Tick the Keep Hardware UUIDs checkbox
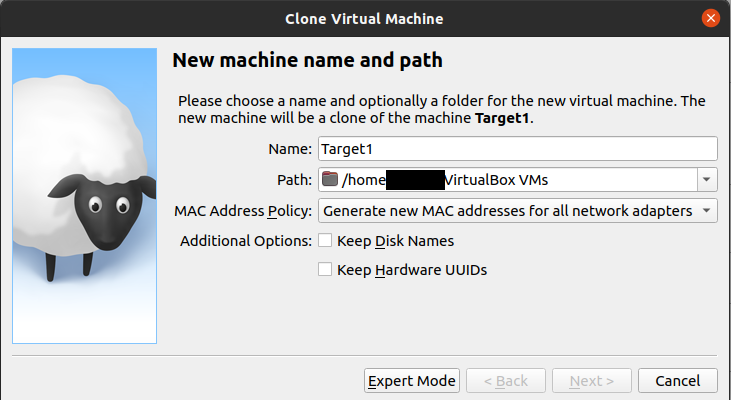The height and width of the screenshot is (400, 731). point(325,269)
